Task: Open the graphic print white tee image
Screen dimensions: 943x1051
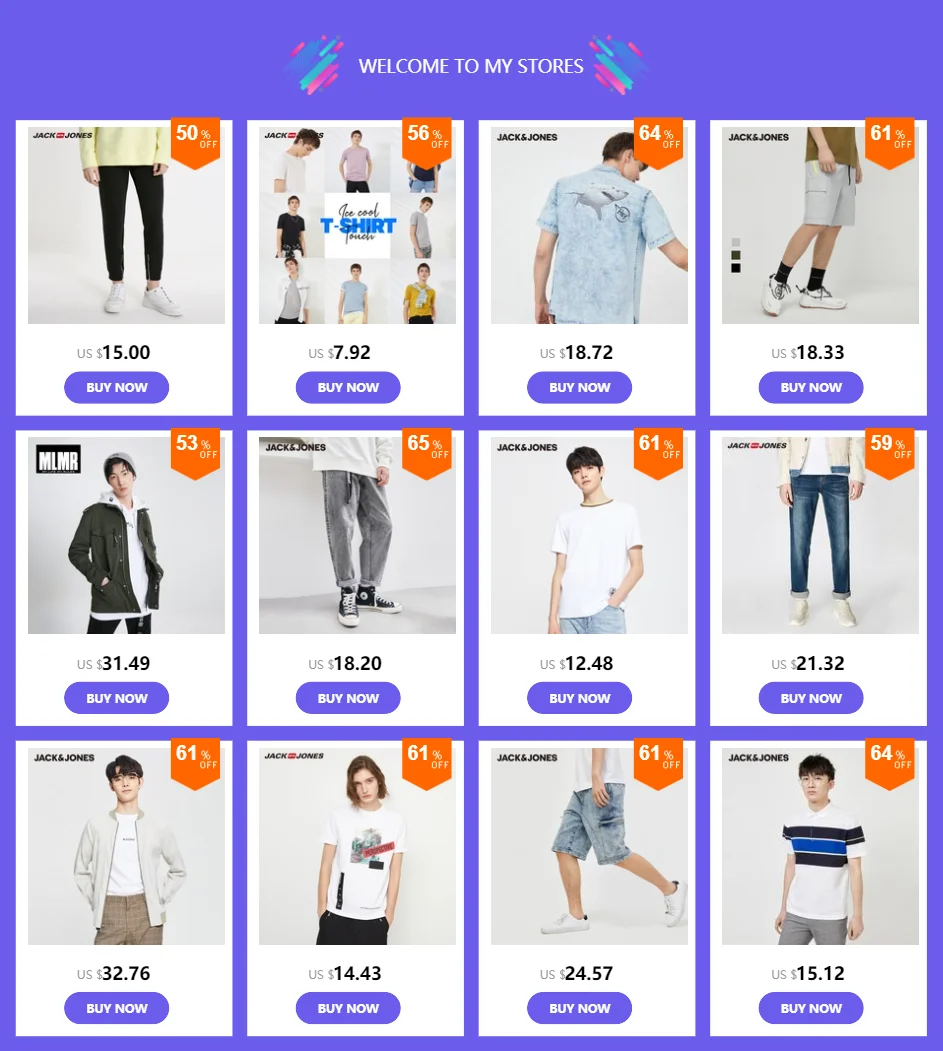Action: tap(357, 846)
